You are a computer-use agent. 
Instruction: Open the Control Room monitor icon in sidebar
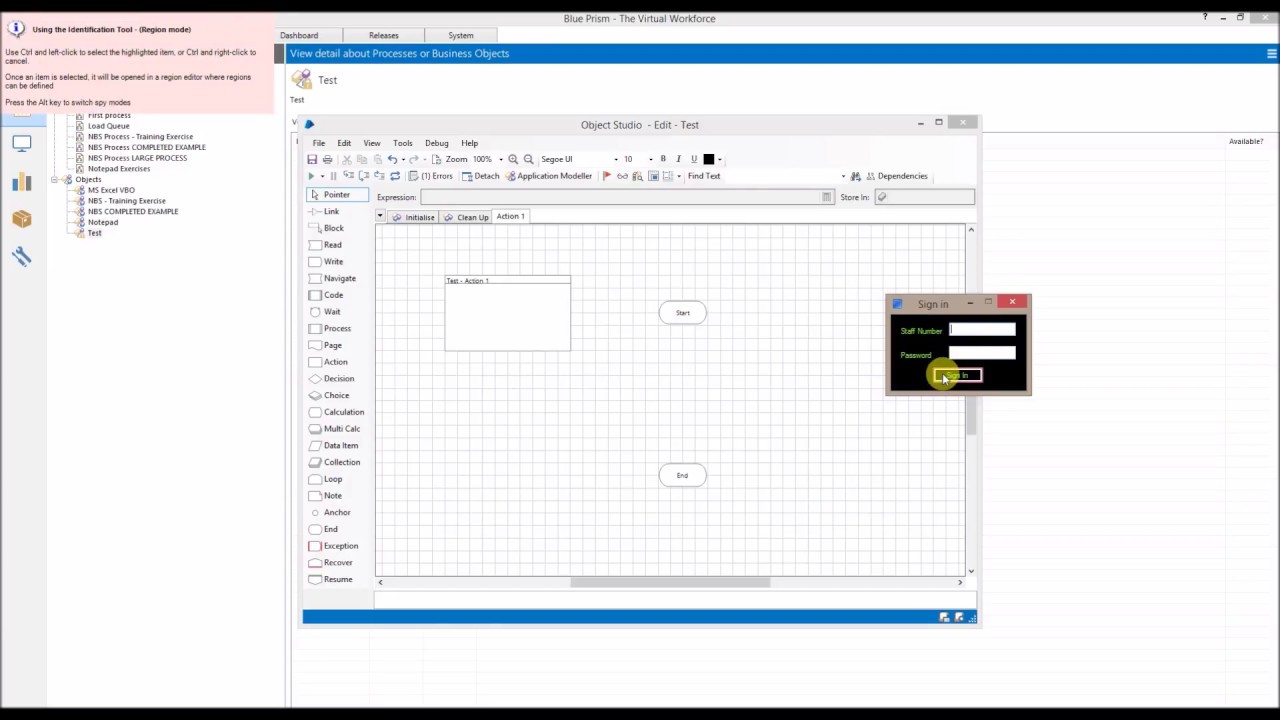tap(21, 144)
